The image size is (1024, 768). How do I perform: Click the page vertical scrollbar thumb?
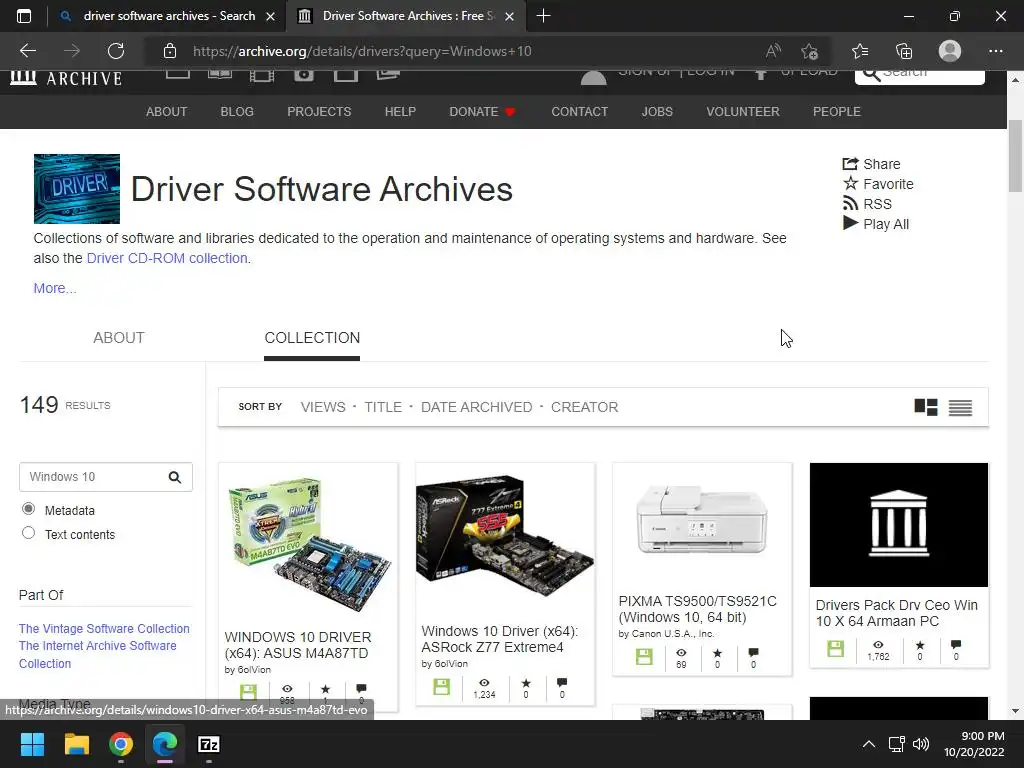tap(1016, 156)
